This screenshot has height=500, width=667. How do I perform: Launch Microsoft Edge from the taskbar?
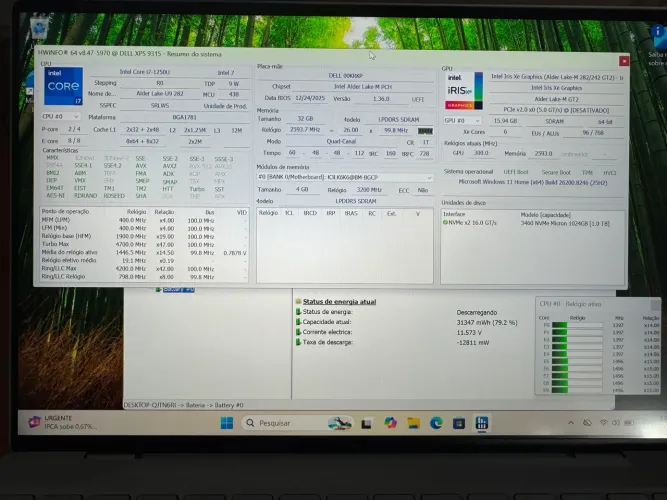tap(436, 423)
